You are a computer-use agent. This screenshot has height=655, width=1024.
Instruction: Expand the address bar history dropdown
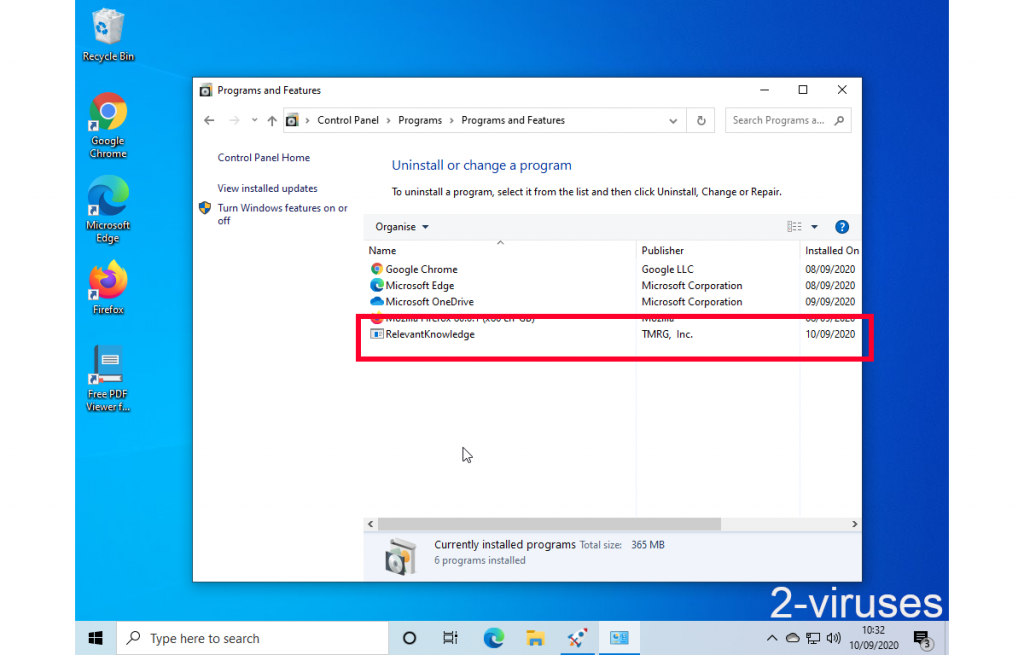coord(673,121)
